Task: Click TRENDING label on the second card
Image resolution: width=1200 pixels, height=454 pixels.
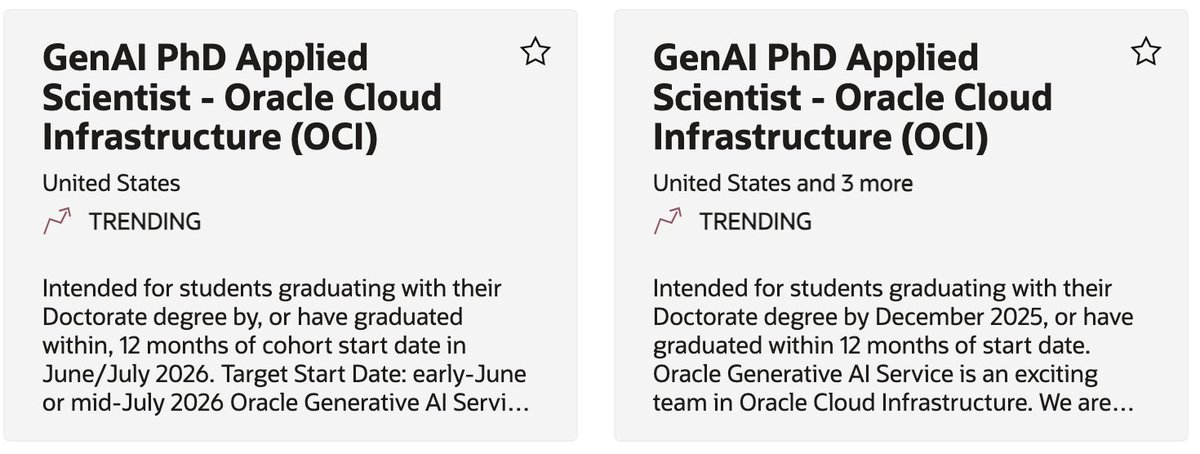Action: pos(755,221)
